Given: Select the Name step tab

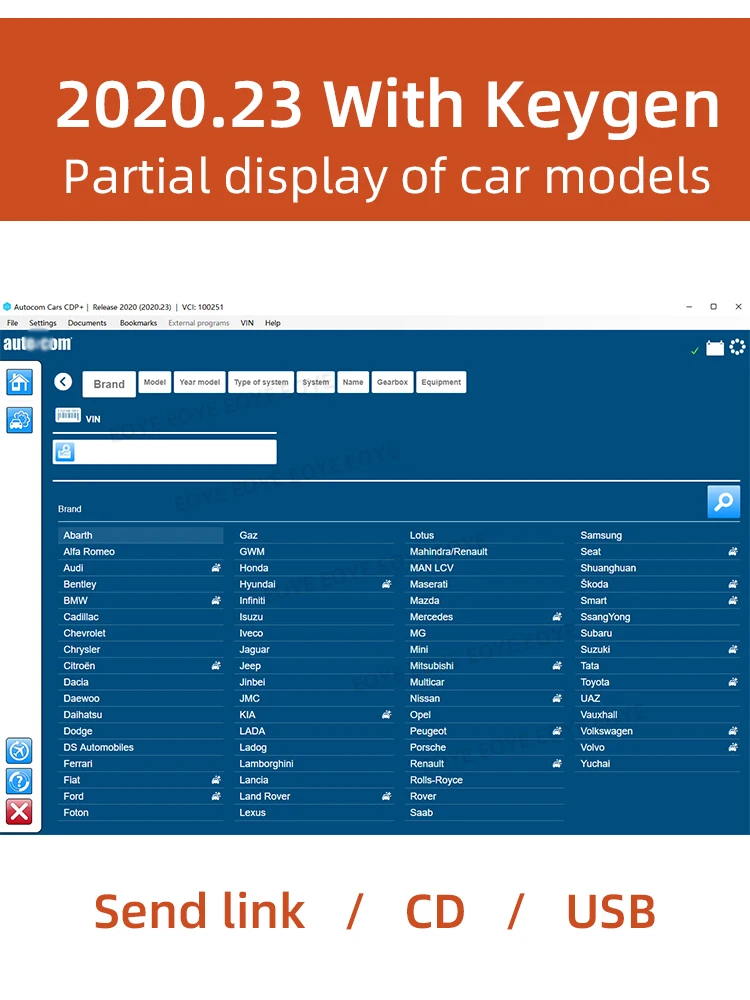Looking at the screenshot, I should pos(353,382).
